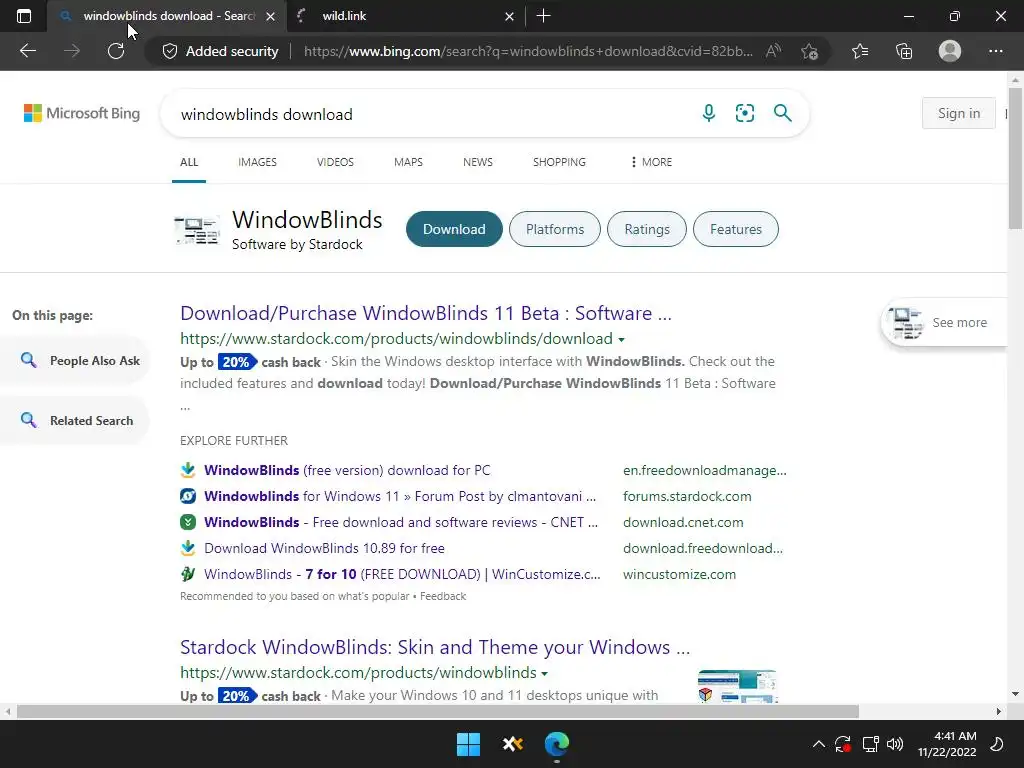Open Download/Purchase WindowBlinds 11 Beta result
The height and width of the screenshot is (768, 1024).
click(426, 313)
